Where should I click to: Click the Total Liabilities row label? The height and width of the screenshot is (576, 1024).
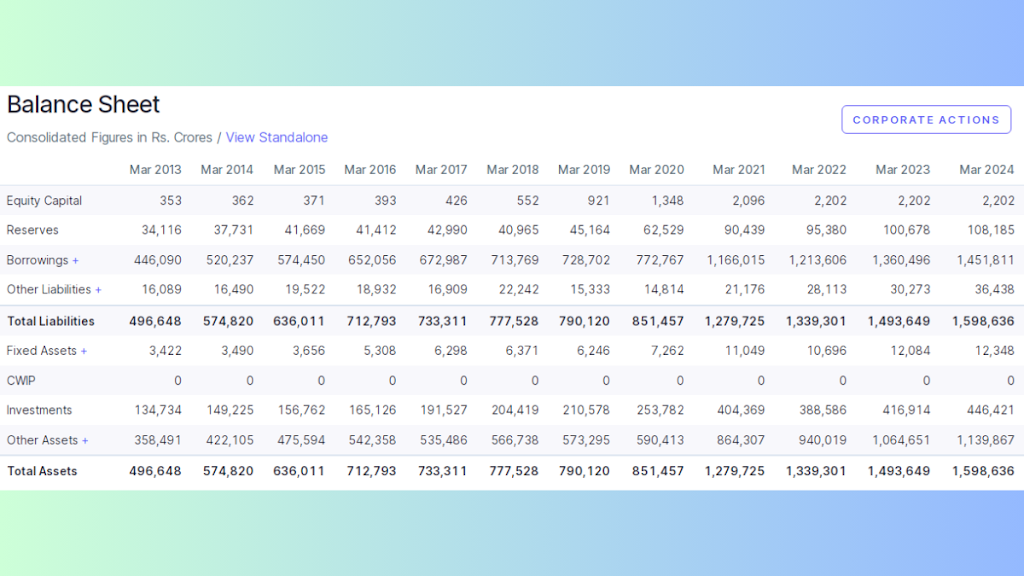pyautogui.click(x=51, y=321)
